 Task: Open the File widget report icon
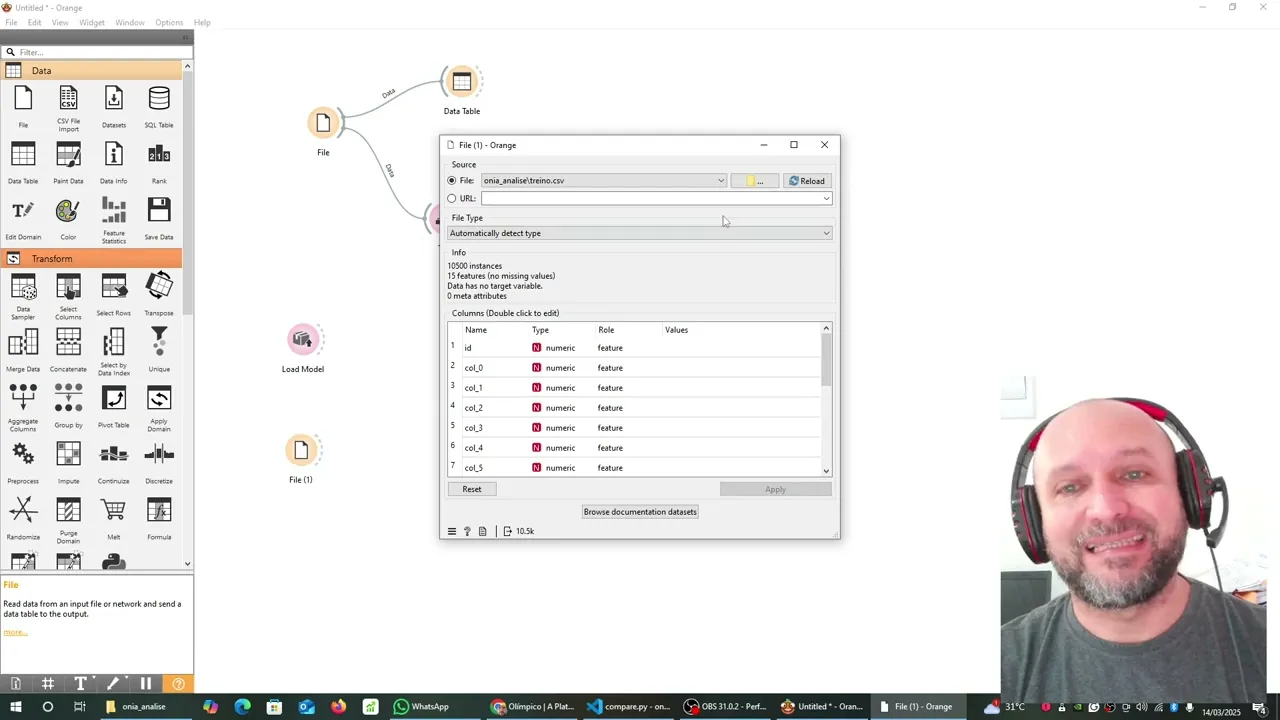coord(482,531)
